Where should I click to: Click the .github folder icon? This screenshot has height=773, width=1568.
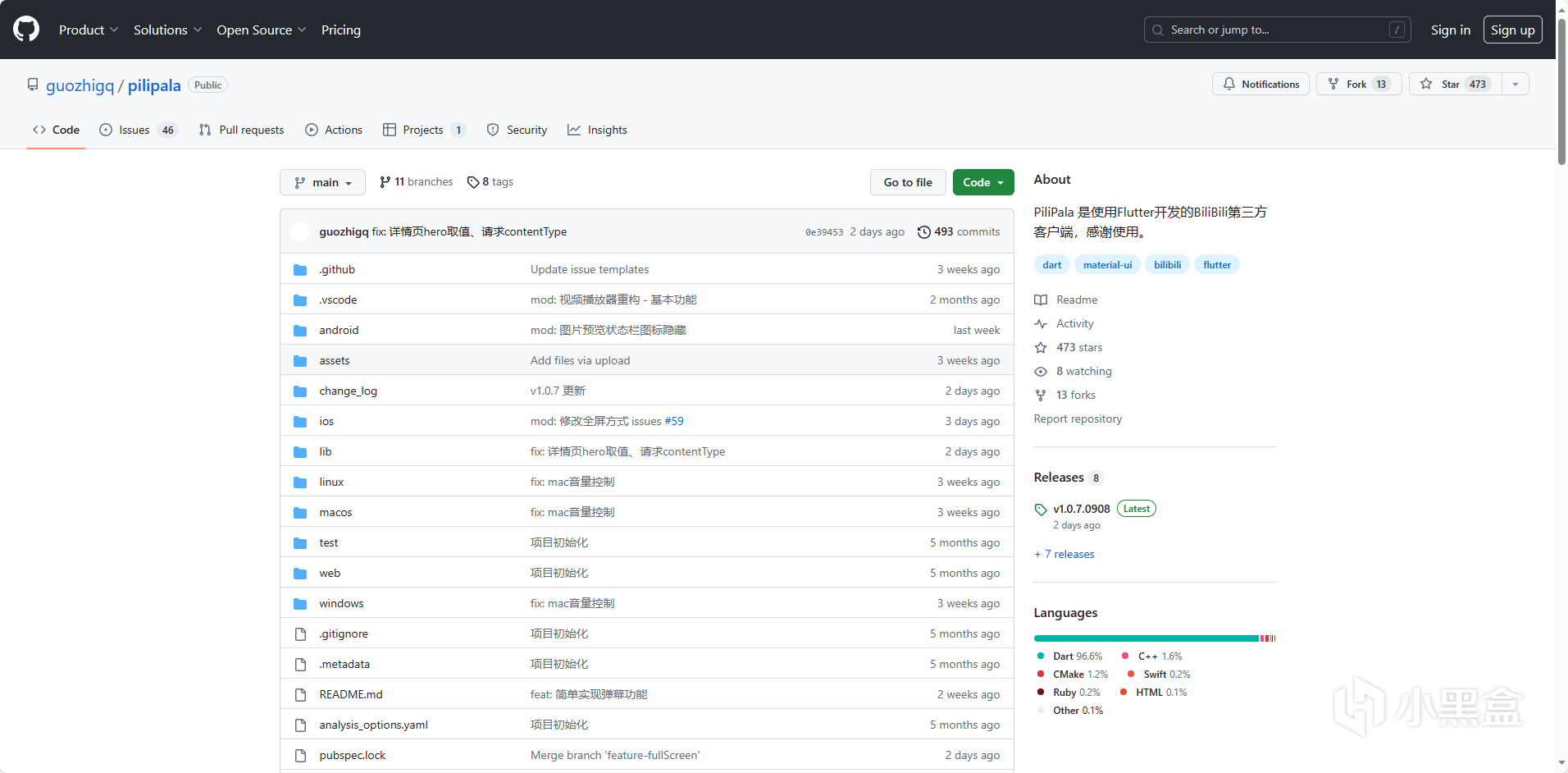point(300,269)
